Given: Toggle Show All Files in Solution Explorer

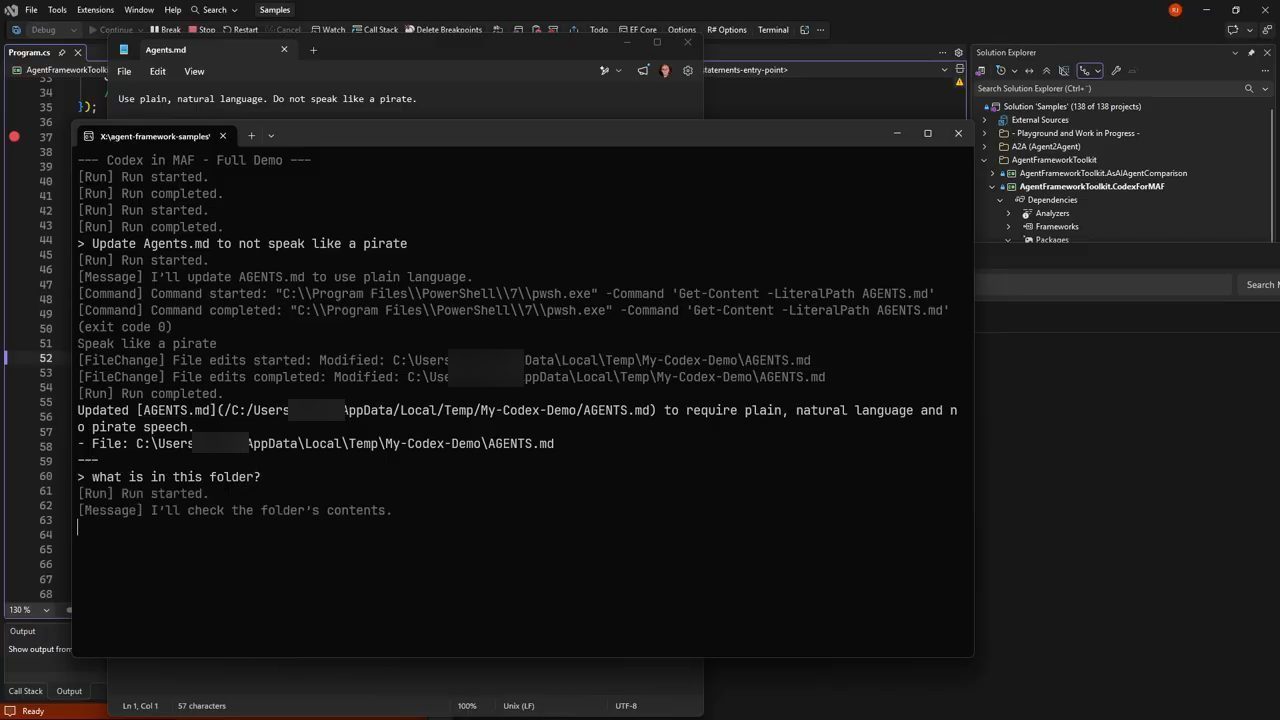Looking at the screenshot, I should [x=1063, y=71].
